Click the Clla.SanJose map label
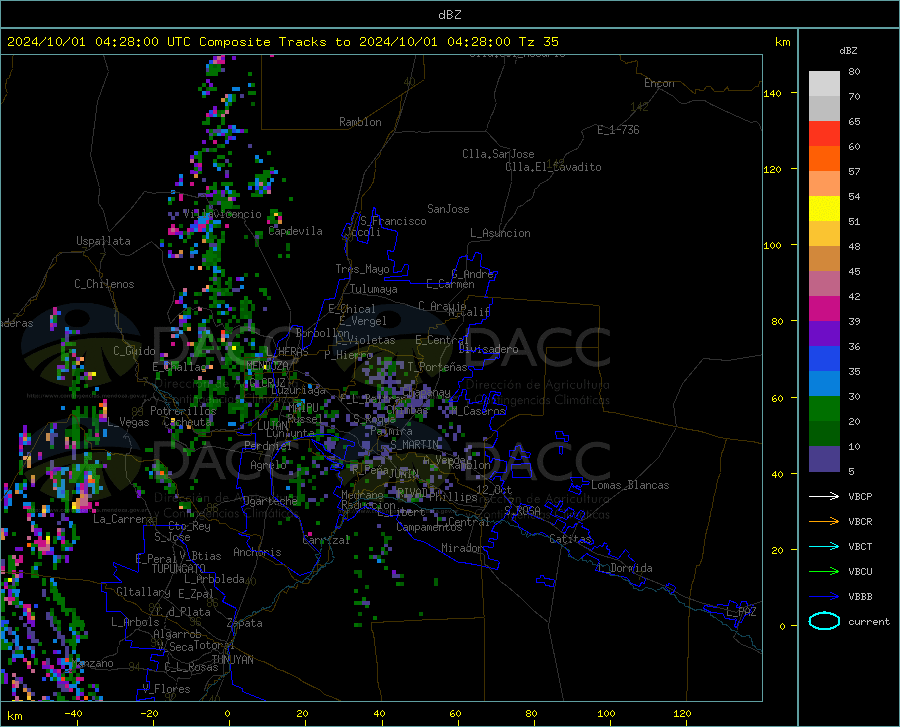Viewport: 900px width, 727px height. (498, 154)
